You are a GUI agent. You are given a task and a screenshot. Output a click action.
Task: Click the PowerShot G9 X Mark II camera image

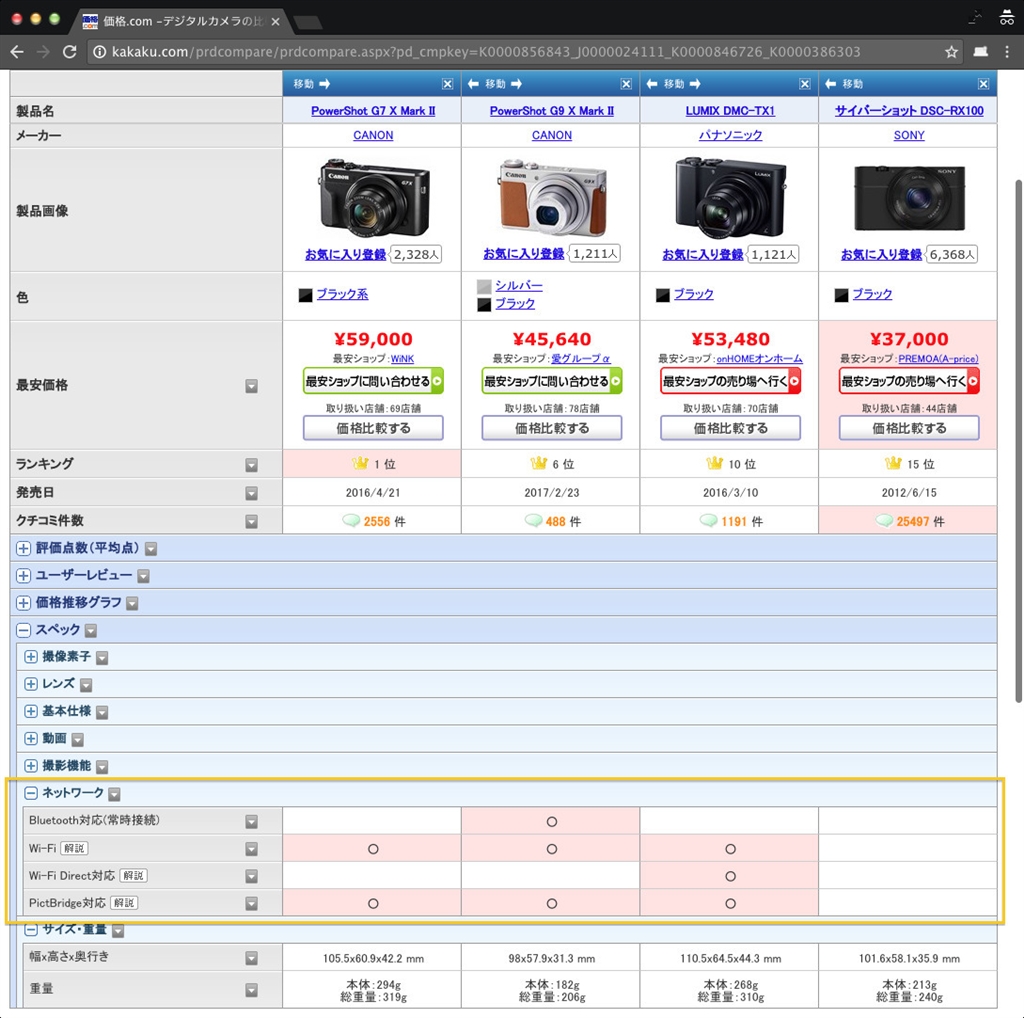[552, 197]
